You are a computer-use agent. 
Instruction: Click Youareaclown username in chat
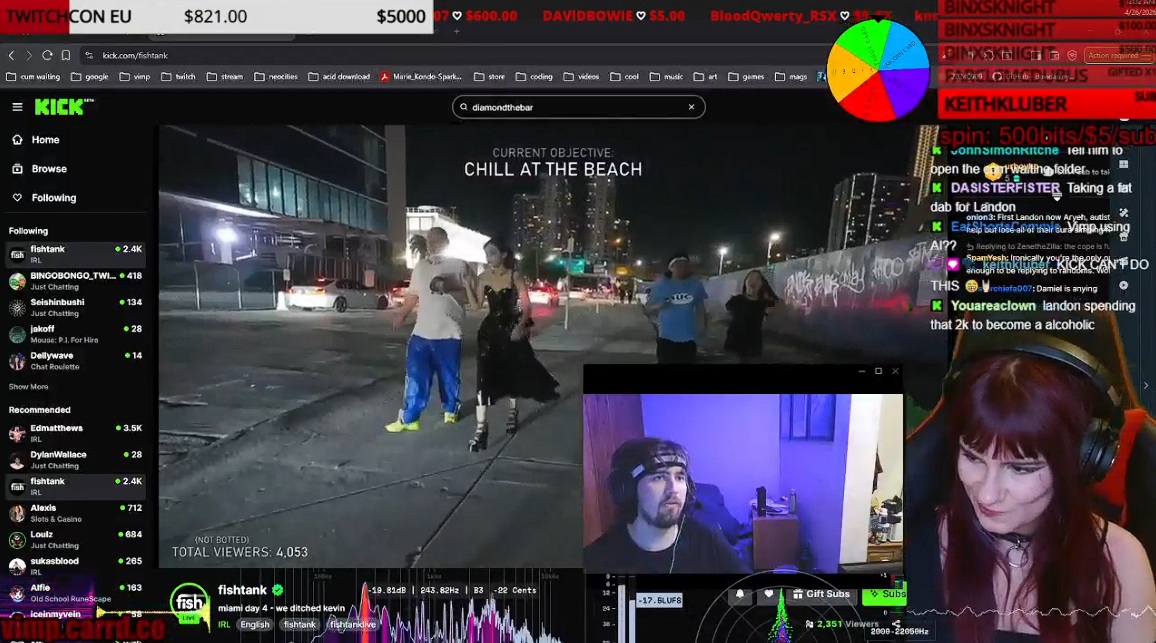click(992, 306)
